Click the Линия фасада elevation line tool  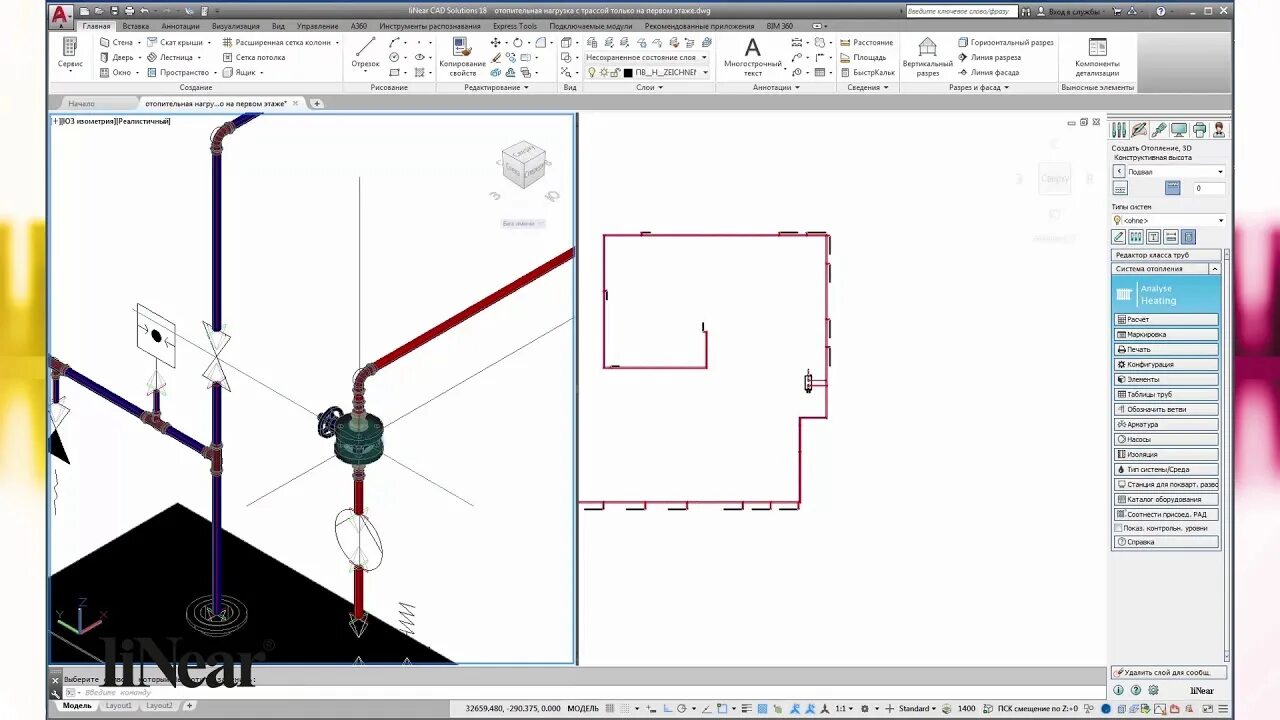pyautogui.click(x=988, y=73)
